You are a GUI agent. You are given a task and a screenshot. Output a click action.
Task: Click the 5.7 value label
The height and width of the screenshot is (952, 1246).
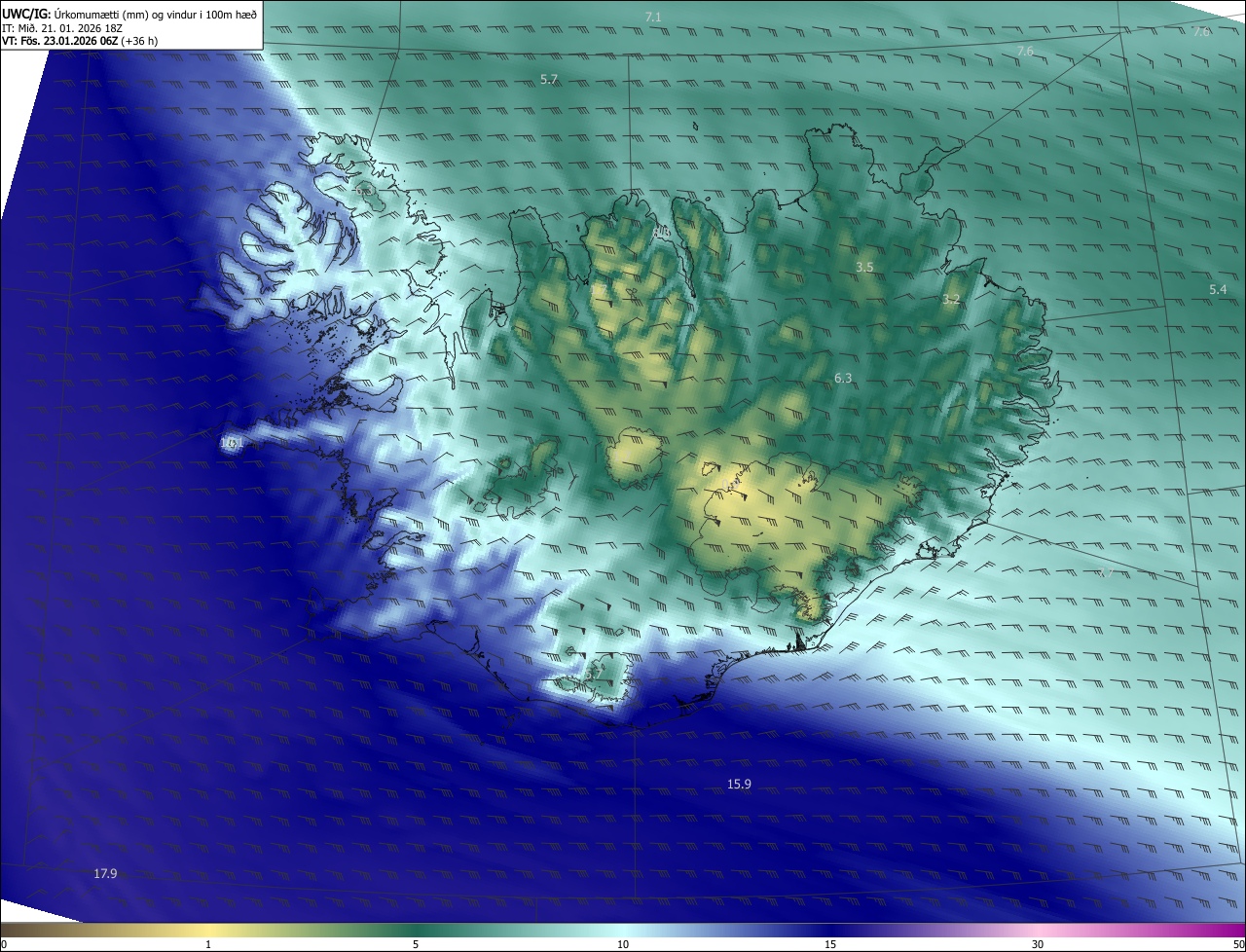coord(549,80)
